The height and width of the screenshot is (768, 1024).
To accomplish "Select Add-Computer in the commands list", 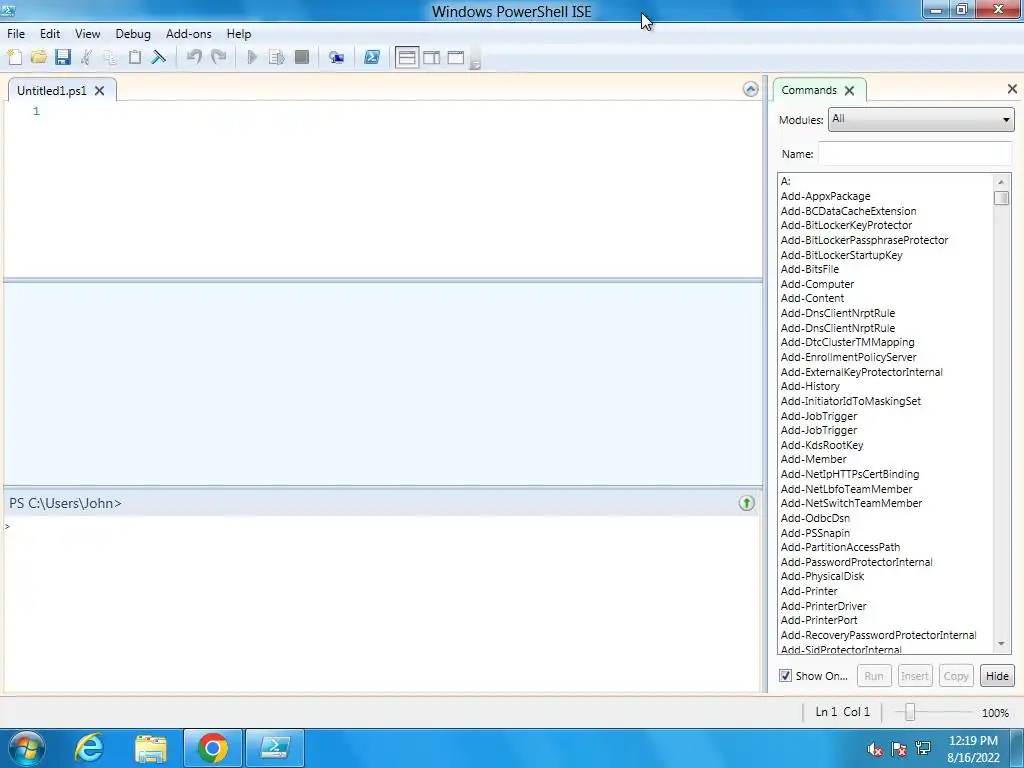I will 817,284.
